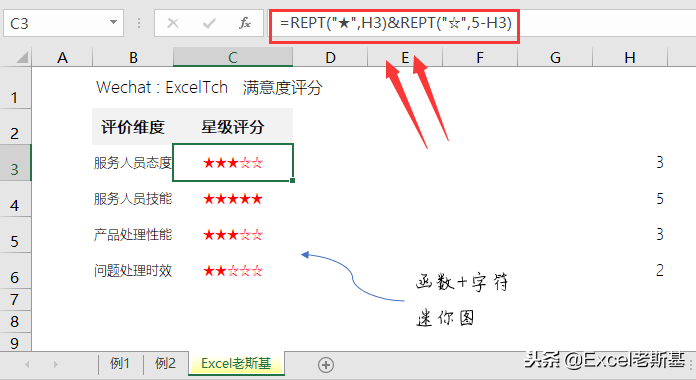Image resolution: width=696 pixels, height=380 pixels.
Task: Click the cancel (X) formula button
Action: (173, 23)
